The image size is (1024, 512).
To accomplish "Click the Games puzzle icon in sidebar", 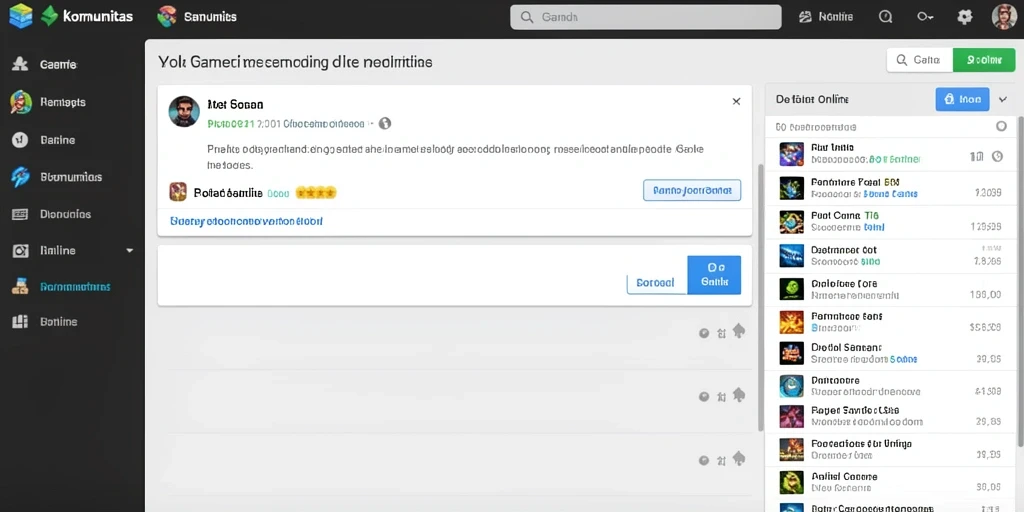I will [x=20, y=64].
